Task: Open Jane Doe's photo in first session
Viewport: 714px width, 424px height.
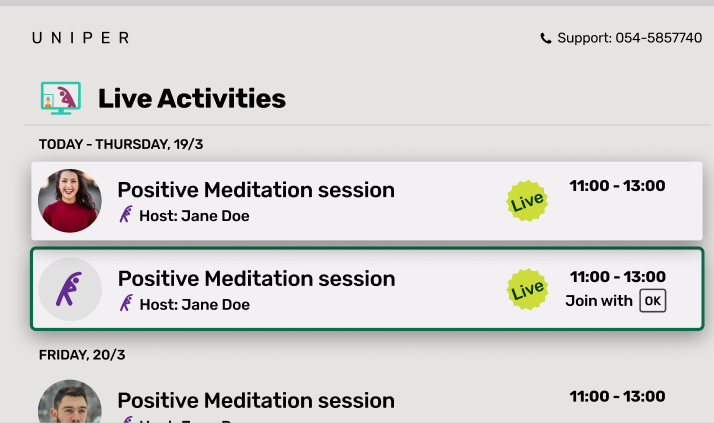Action: pos(70,201)
